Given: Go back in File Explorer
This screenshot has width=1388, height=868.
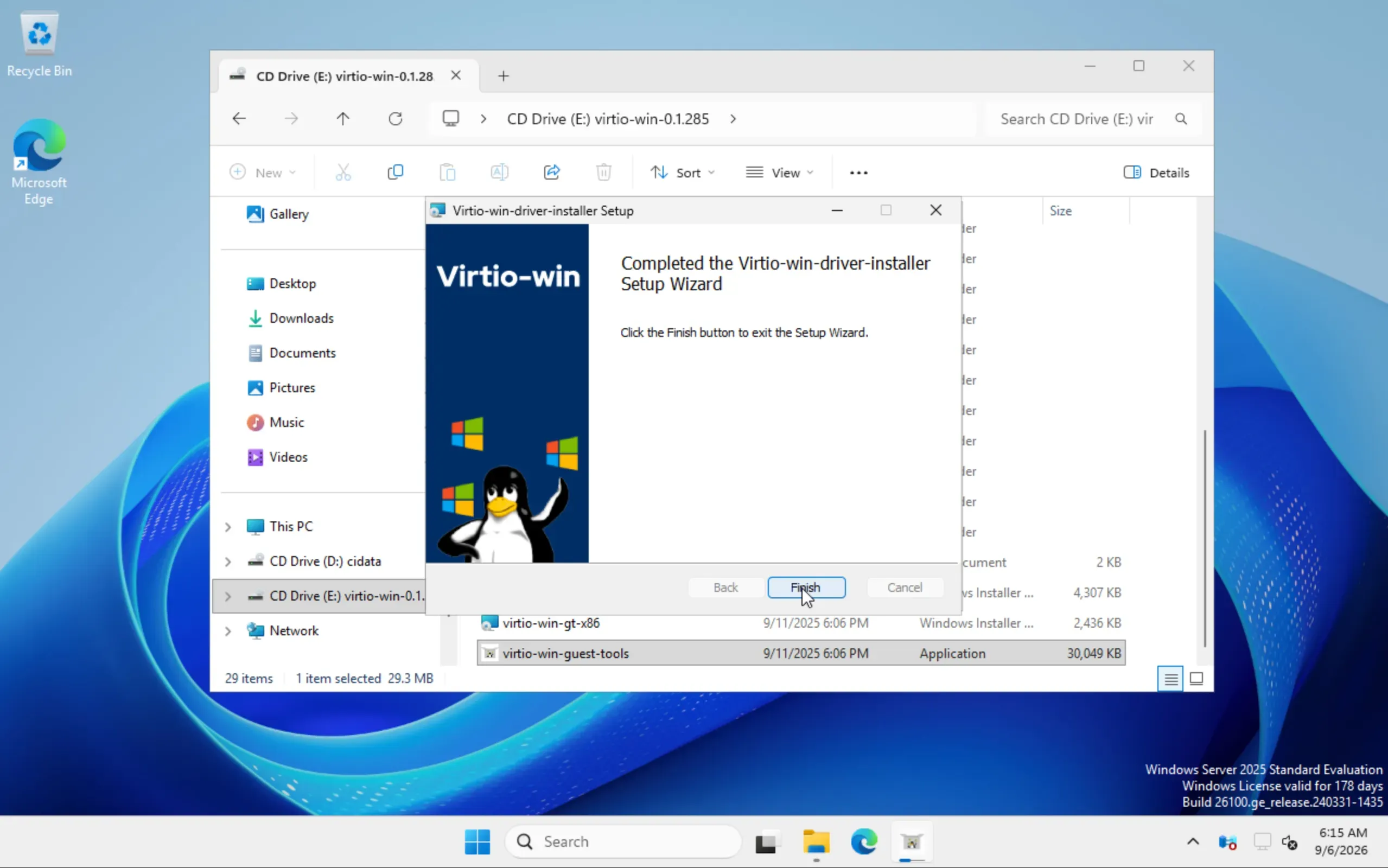Looking at the screenshot, I should point(239,119).
